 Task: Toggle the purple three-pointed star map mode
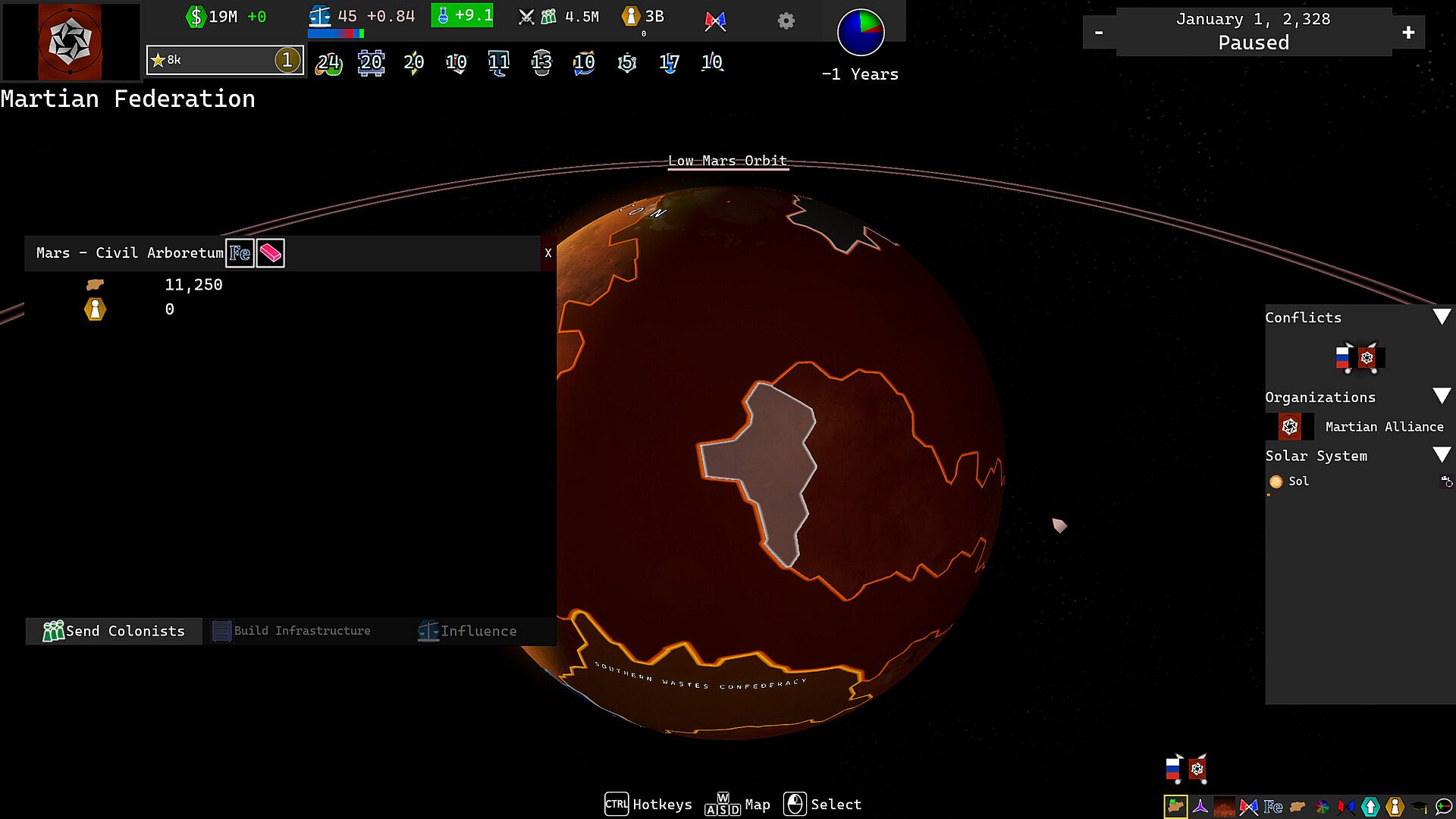1200,807
